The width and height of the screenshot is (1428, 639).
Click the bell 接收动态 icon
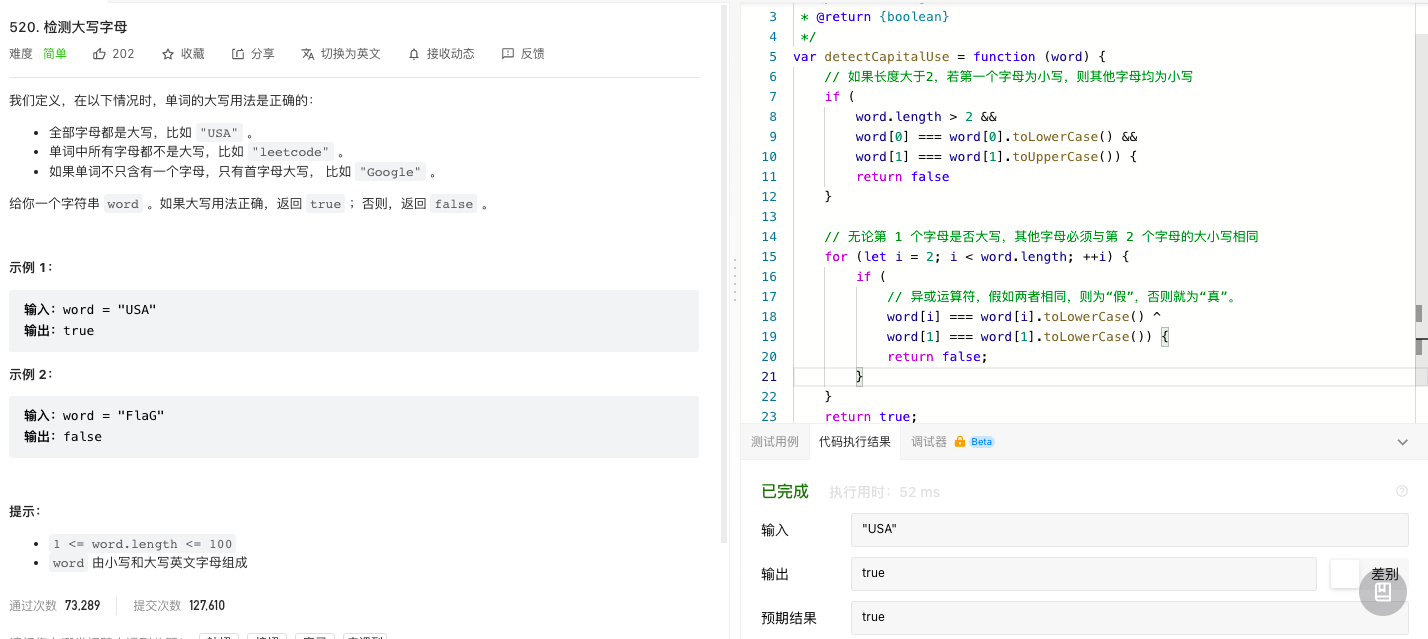coord(414,54)
